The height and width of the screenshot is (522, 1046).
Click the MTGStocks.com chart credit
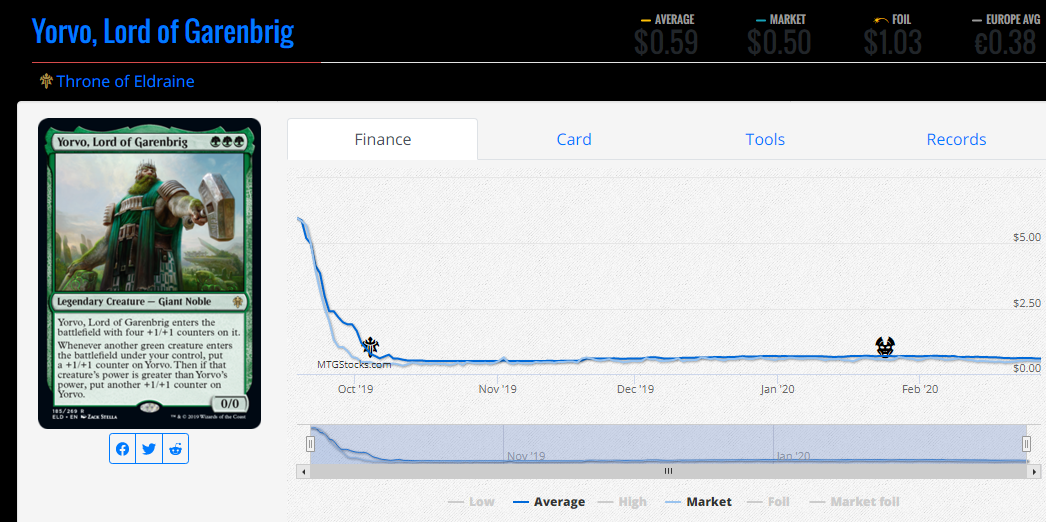tap(354, 365)
